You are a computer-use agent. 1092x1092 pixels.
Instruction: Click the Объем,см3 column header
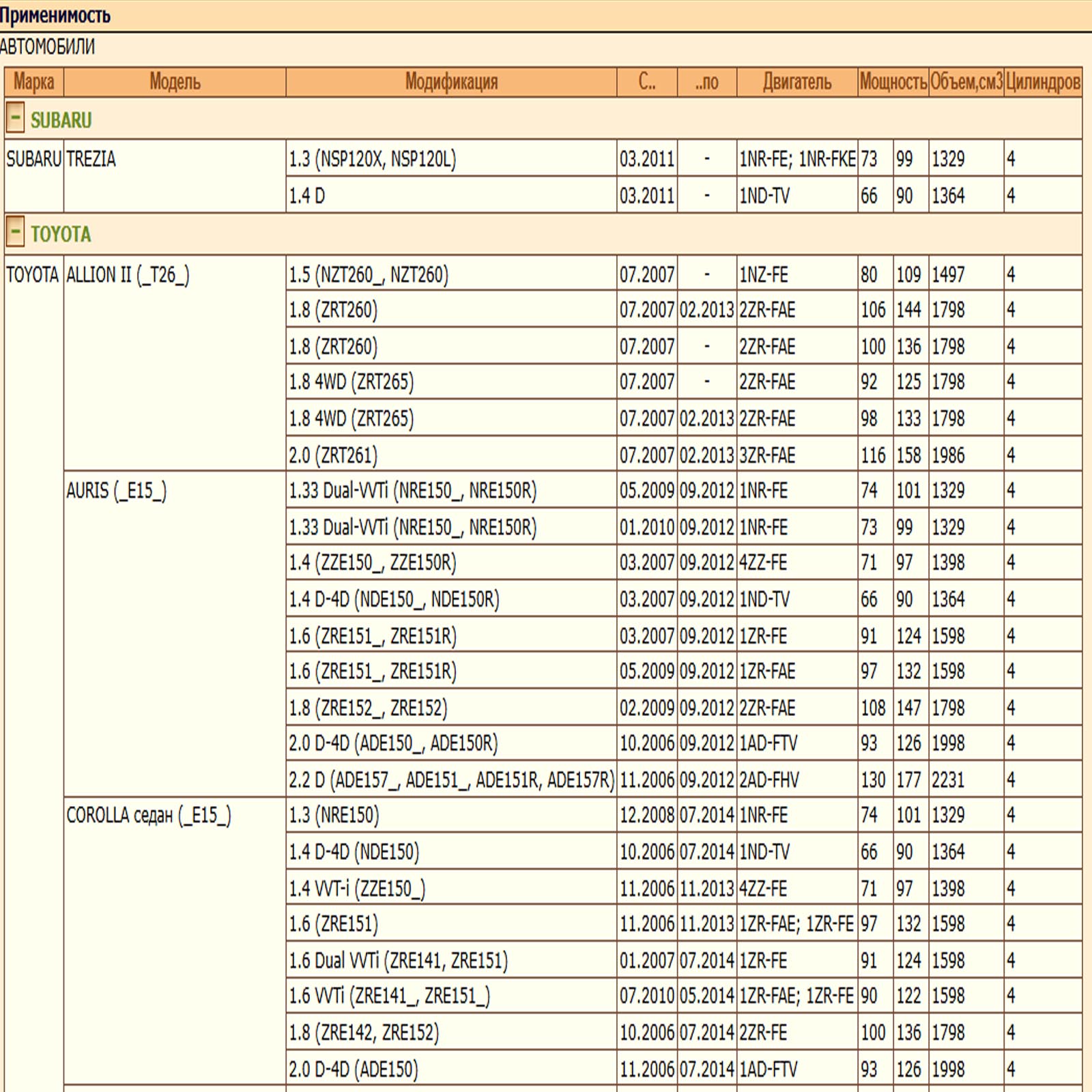tap(966, 82)
